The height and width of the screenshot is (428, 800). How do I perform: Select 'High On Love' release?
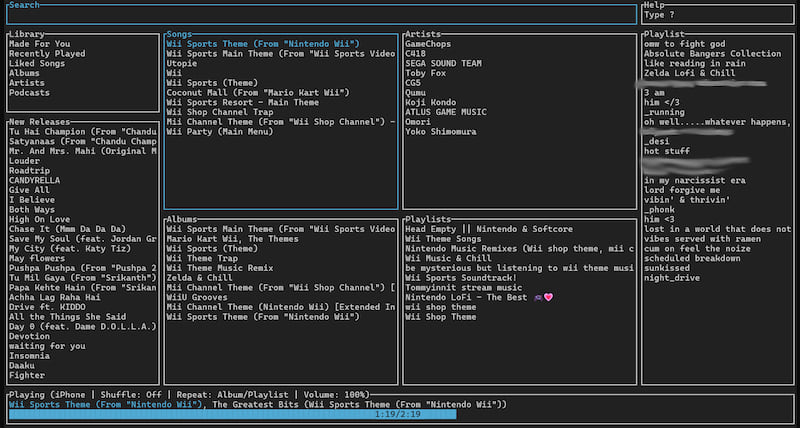40,219
